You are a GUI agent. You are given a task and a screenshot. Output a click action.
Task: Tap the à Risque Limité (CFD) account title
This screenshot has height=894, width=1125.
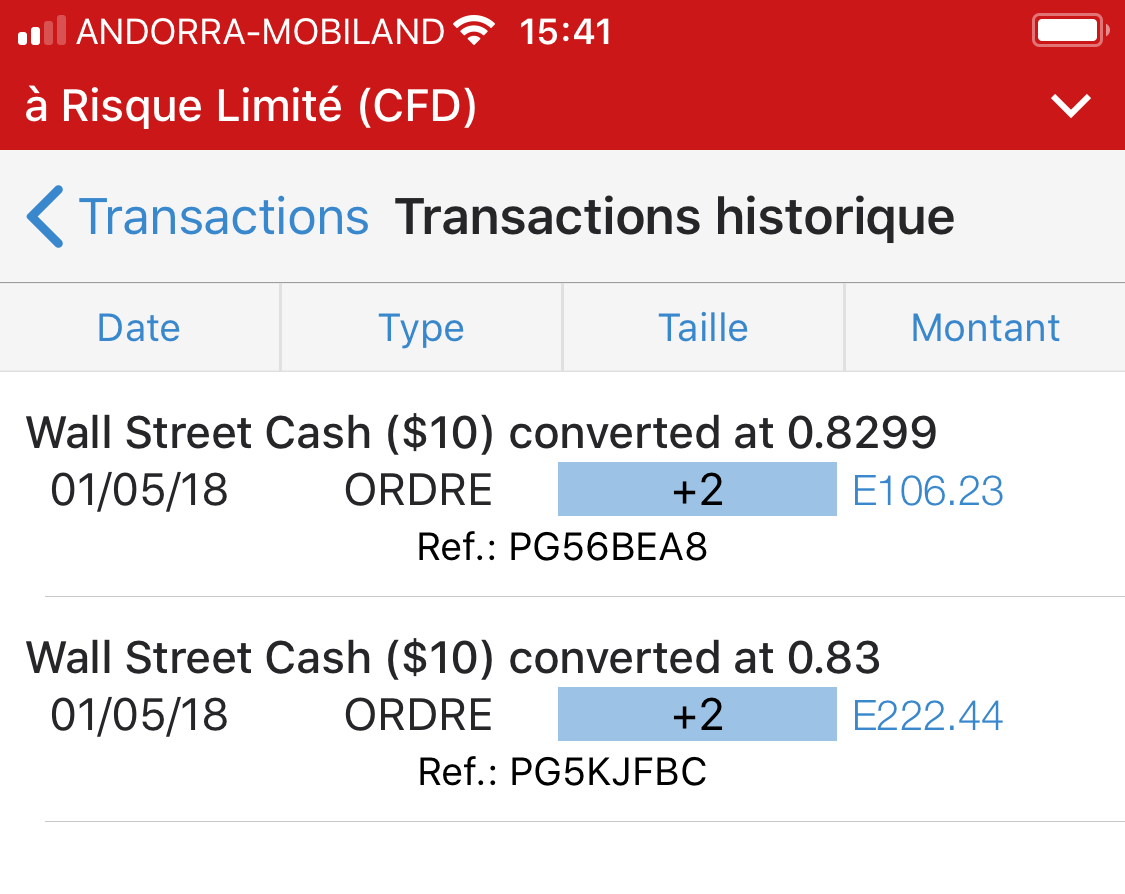pyautogui.click(x=250, y=106)
